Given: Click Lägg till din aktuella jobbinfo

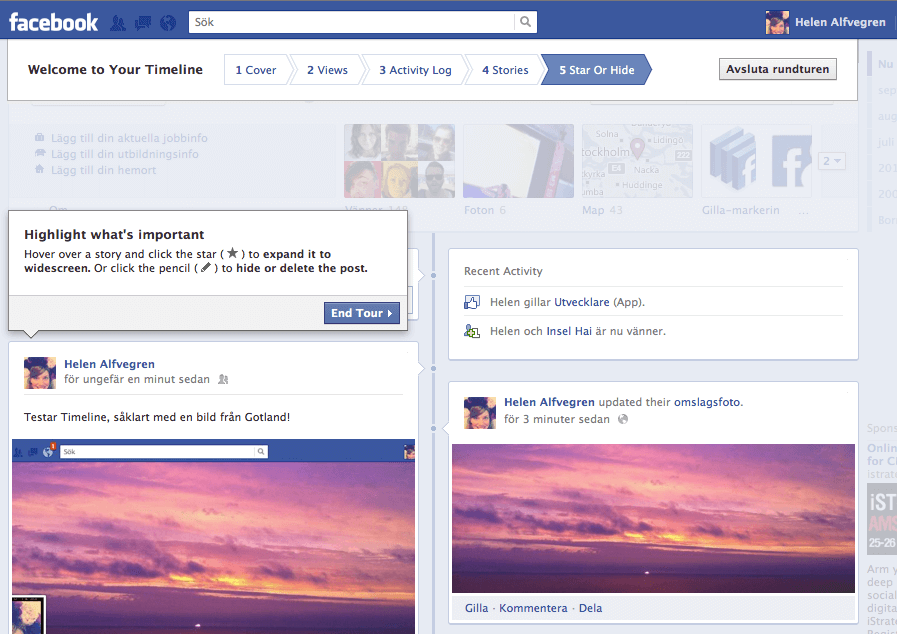Looking at the screenshot, I should point(129,138).
